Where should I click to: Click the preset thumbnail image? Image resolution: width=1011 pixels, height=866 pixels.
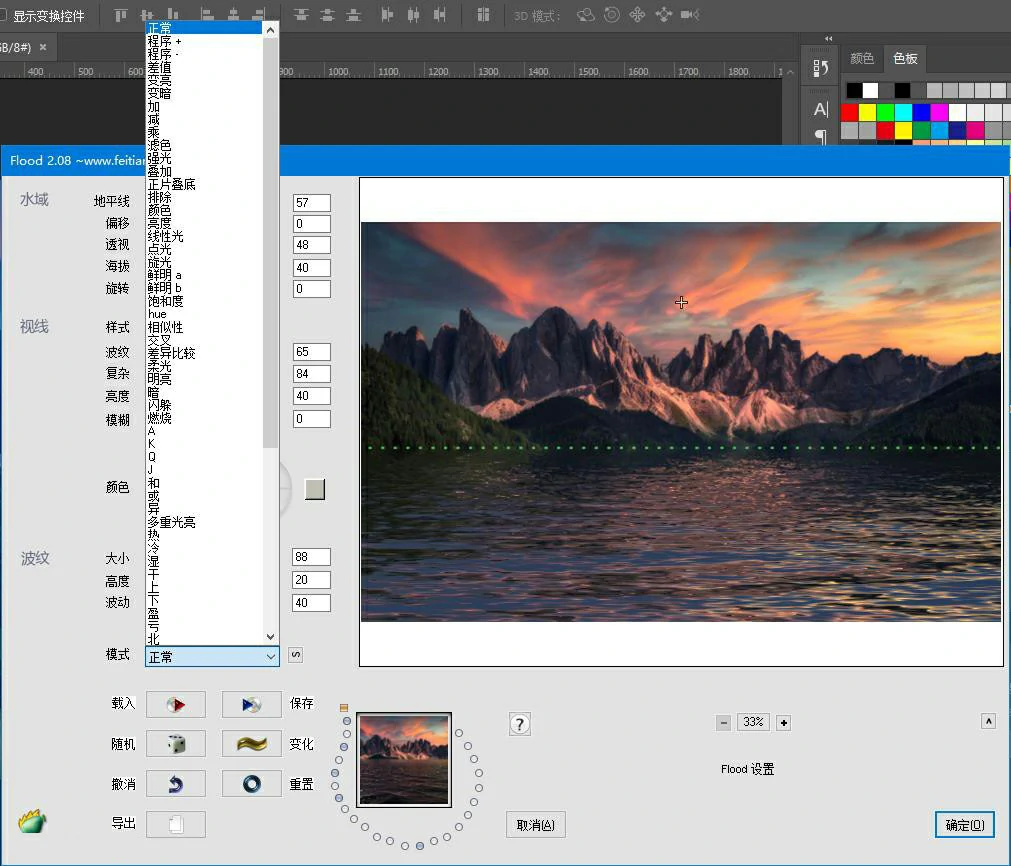click(x=404, y=760)
